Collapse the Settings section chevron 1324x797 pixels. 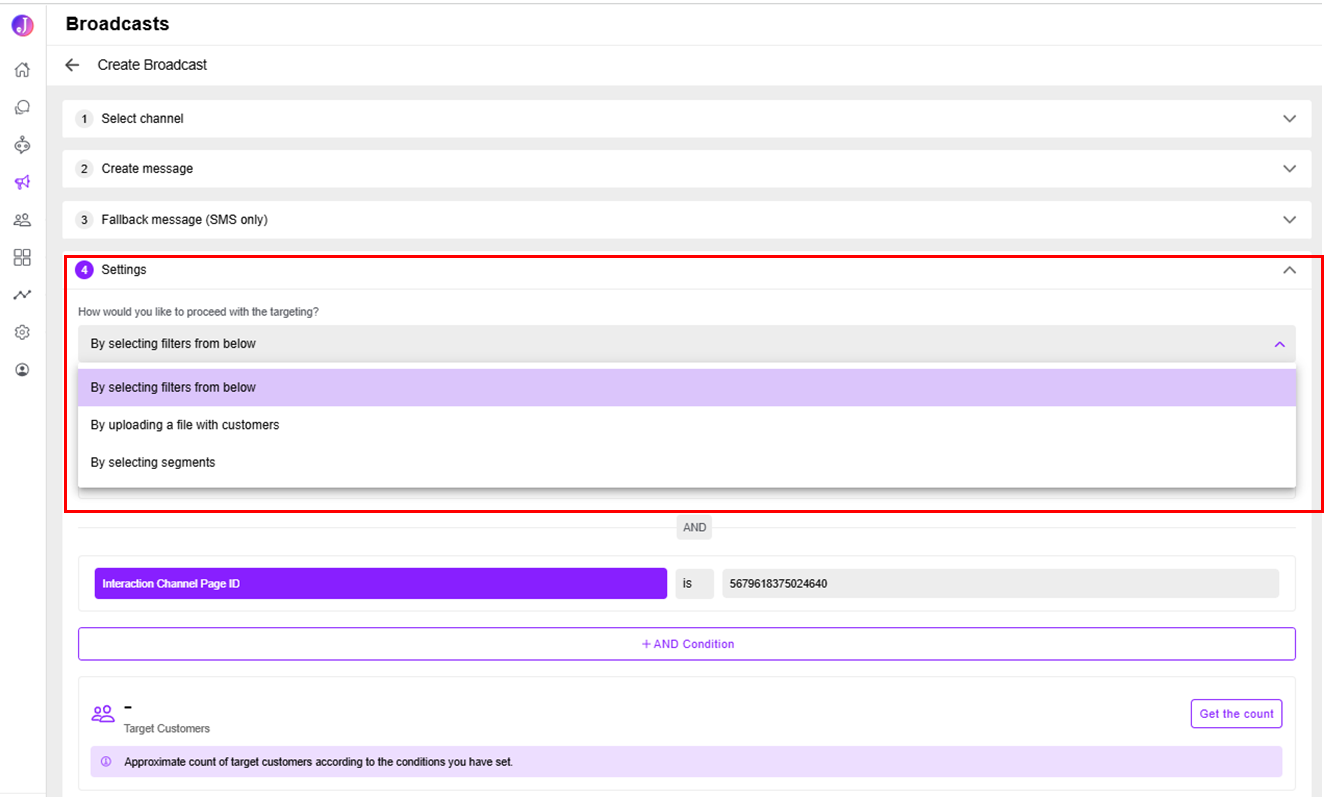coord(1290,270)
